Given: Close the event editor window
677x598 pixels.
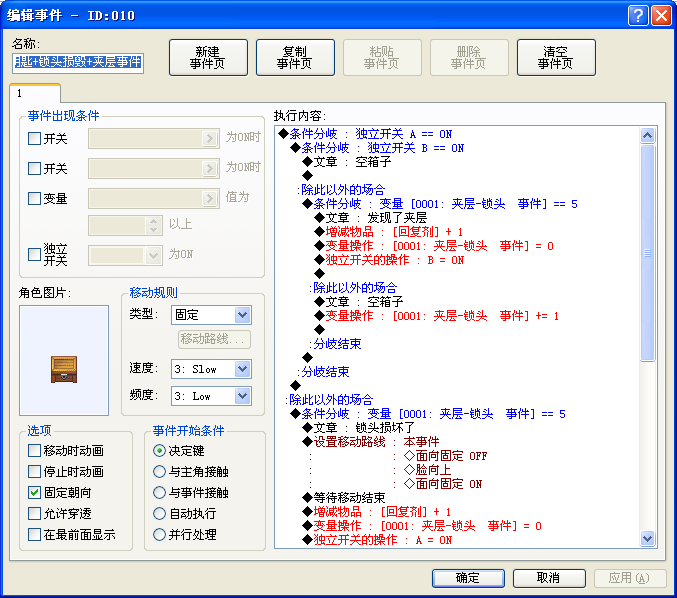Looking at the screenshot, I should (661, 16).
